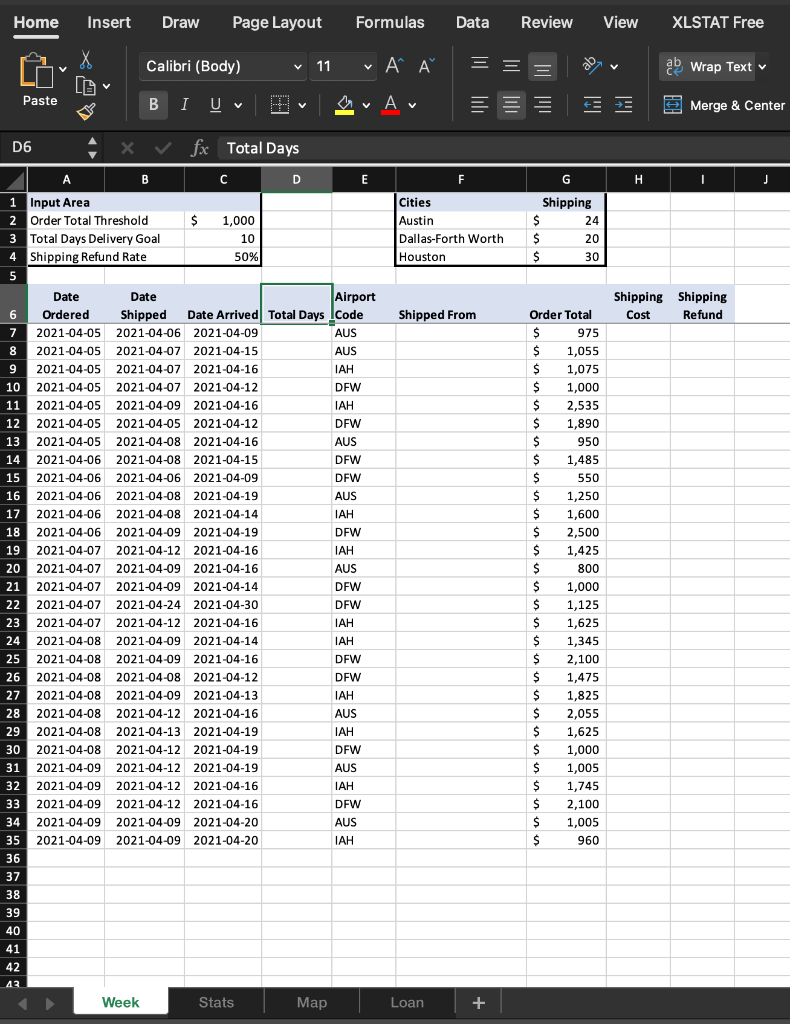Click the fx Insert Function icon
Screen dimensions: 790x1024
coord(199,148)
